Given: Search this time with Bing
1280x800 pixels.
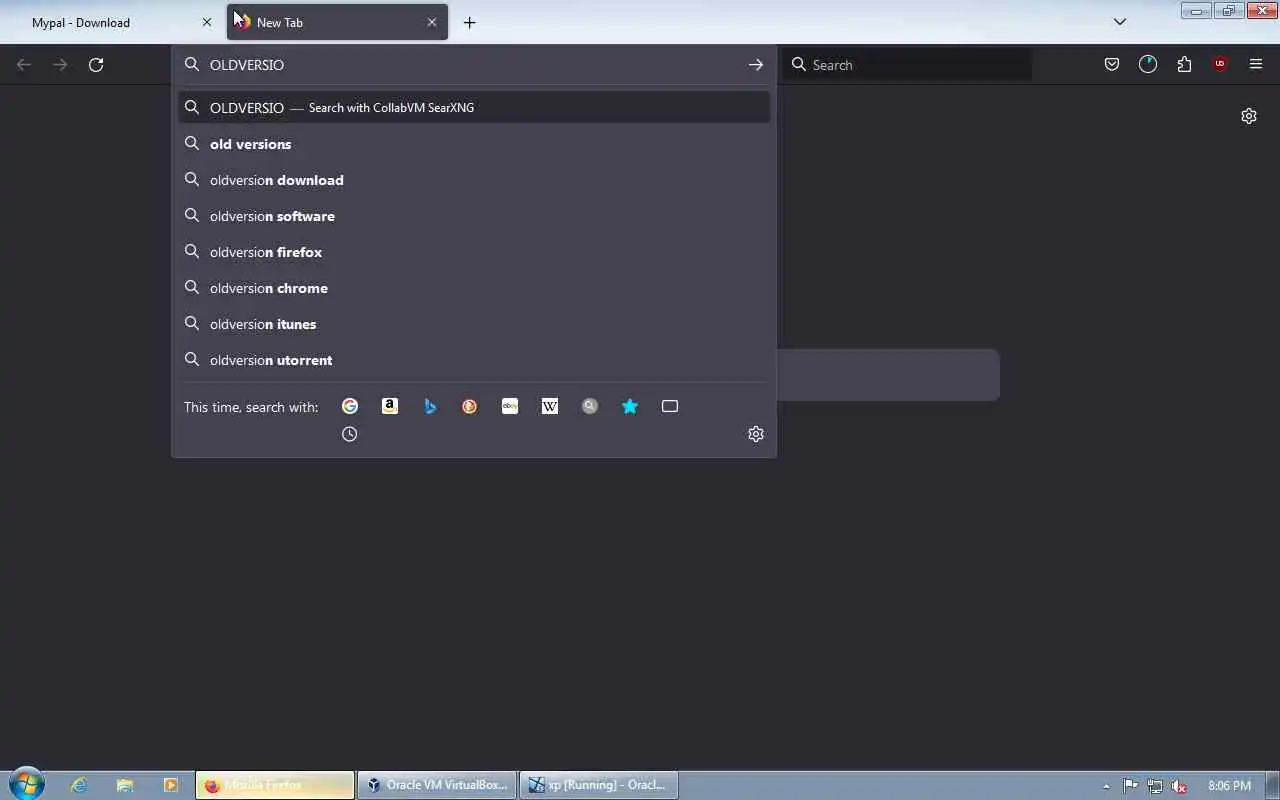Looking at the screenshot, I should 430,406.
